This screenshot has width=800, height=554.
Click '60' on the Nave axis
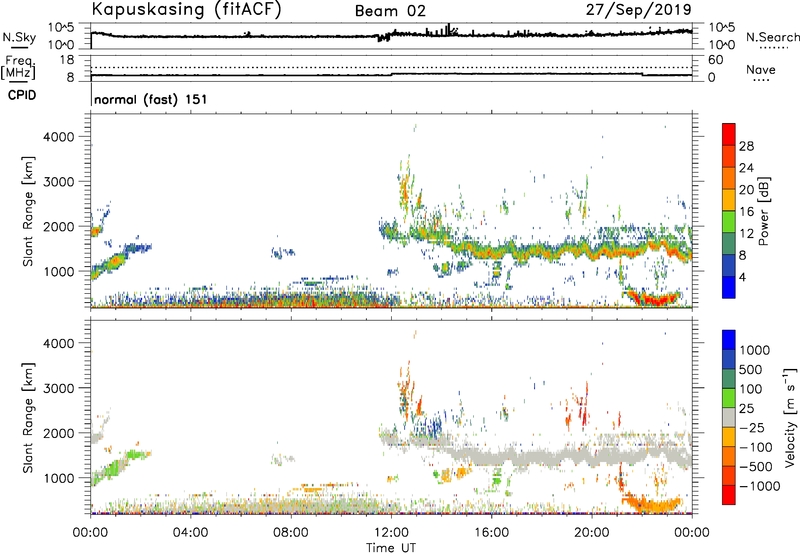[x=715, y=60]
